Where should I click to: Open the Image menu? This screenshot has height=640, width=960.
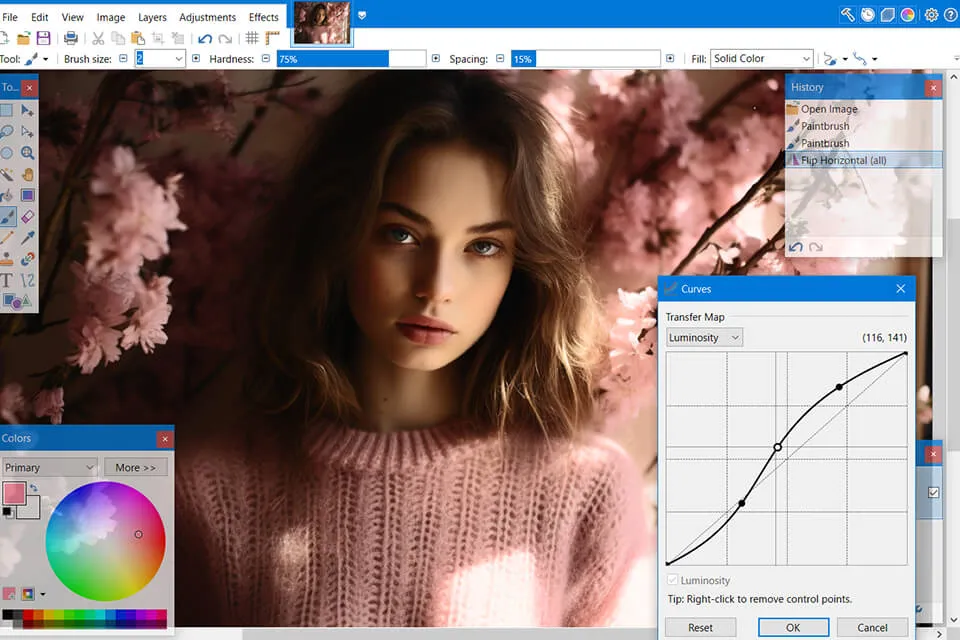[x=111, y=17]
